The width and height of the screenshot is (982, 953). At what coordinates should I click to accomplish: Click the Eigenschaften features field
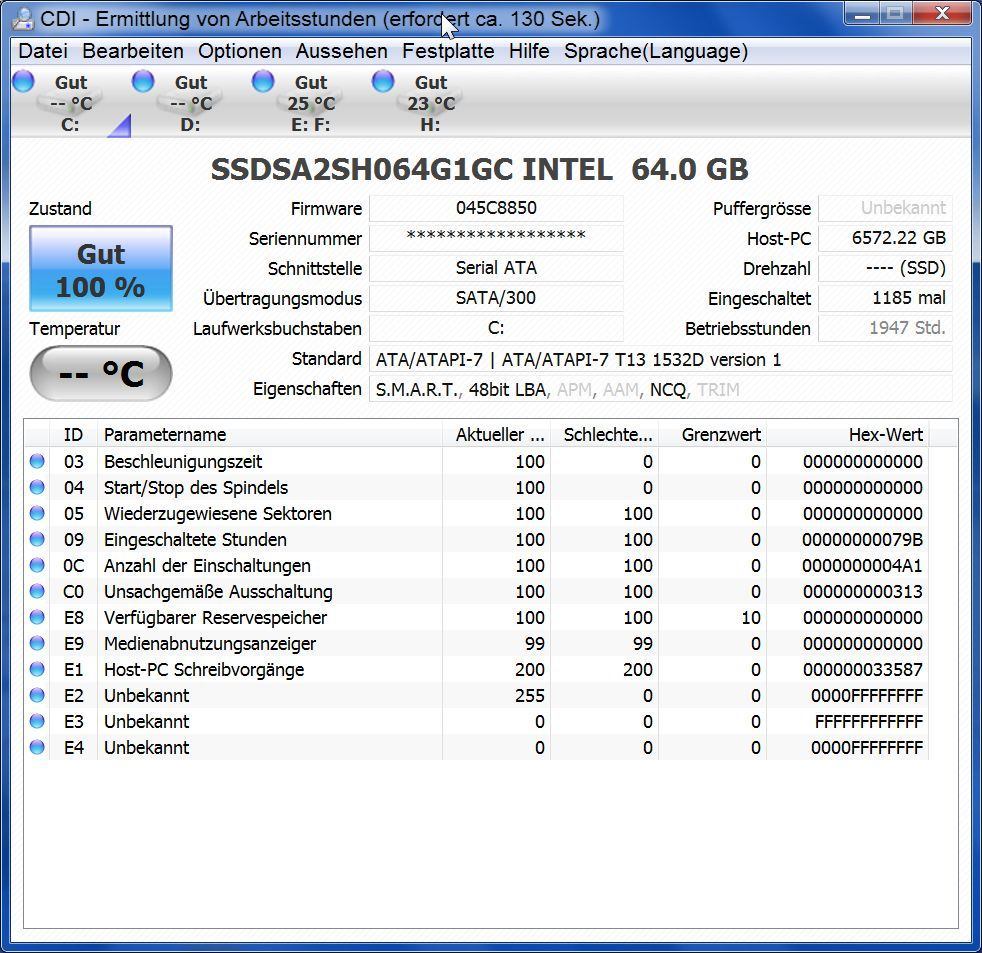pos(661,389)
